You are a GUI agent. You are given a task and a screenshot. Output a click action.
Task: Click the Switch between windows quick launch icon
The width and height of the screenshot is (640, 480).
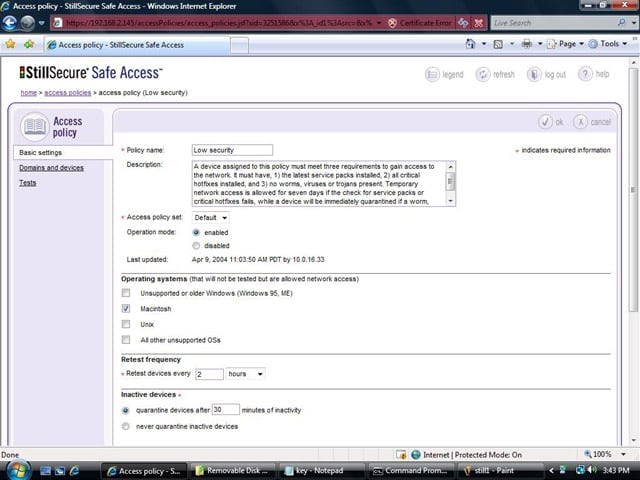(60, 471)
